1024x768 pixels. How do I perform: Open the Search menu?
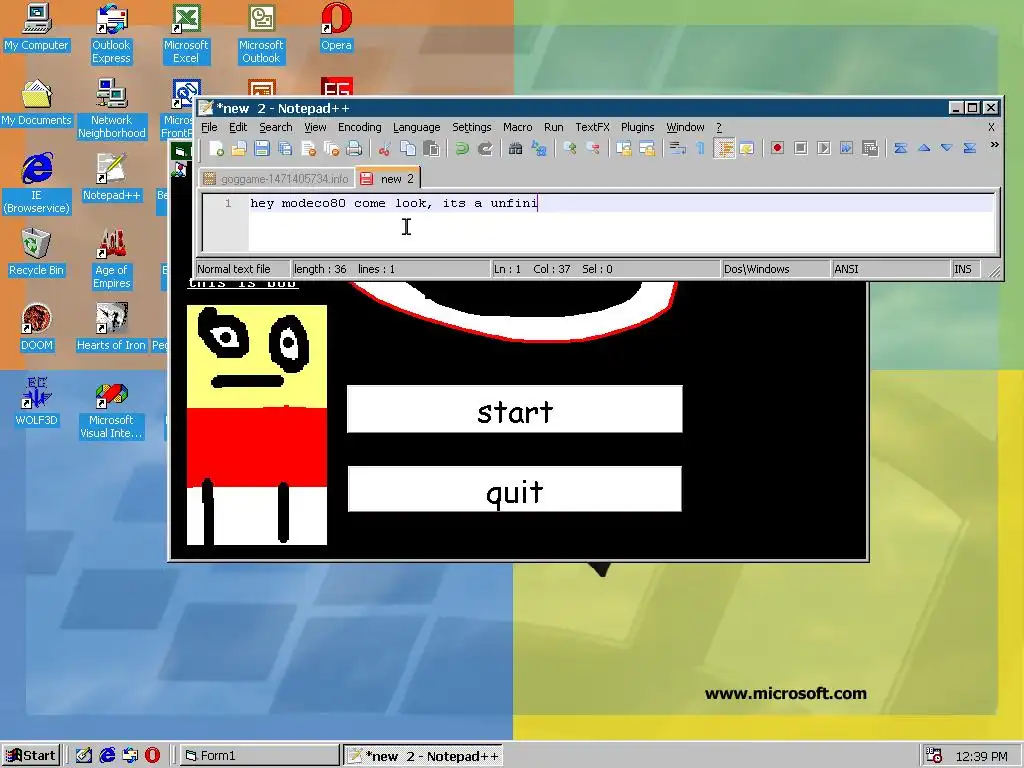tap(276, 127)
